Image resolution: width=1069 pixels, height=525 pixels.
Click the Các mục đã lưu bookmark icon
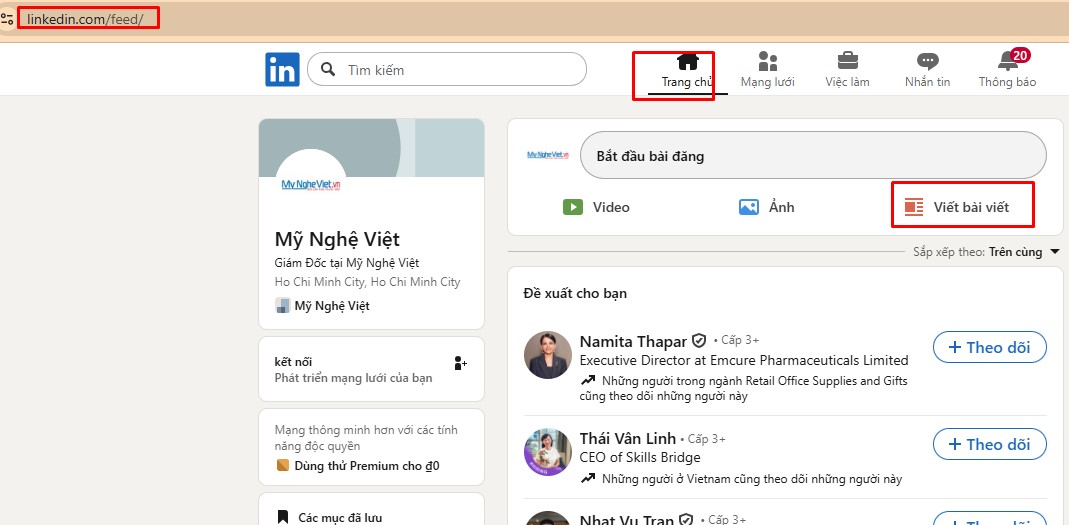click(x=283, y=518)
